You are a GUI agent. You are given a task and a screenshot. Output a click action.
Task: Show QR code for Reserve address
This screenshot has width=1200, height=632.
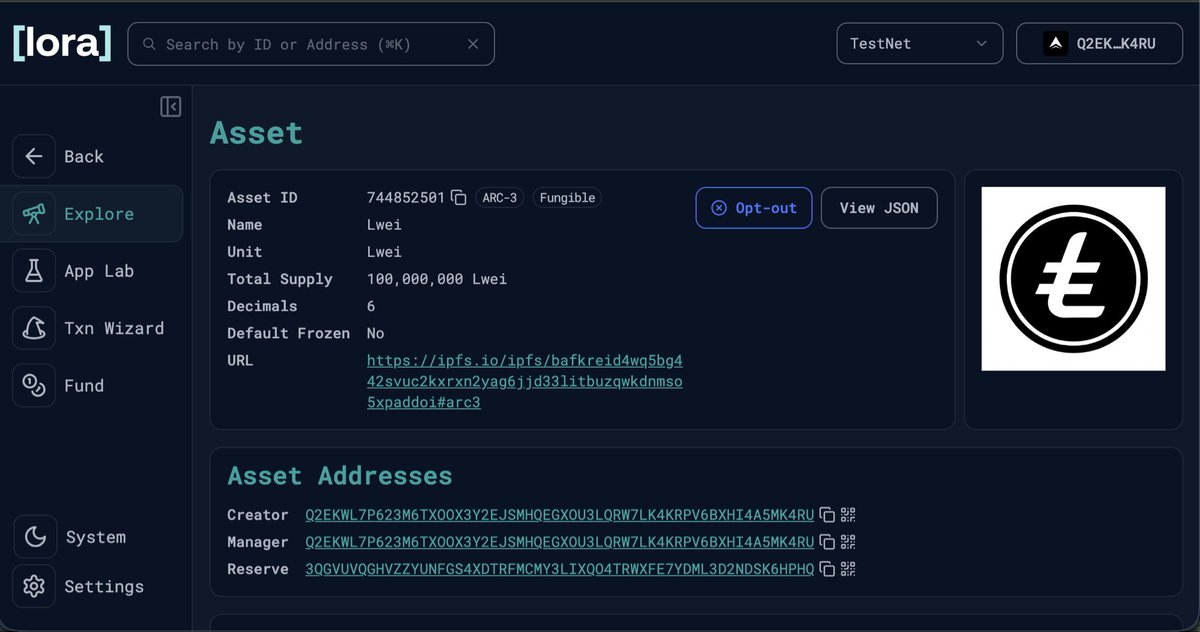848,569
